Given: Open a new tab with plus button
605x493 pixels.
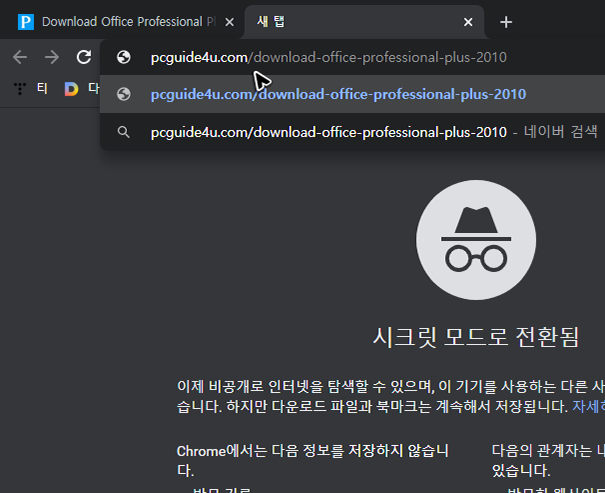Looking at the screenshot, I should pyautogui.click(x=506, y=22).
